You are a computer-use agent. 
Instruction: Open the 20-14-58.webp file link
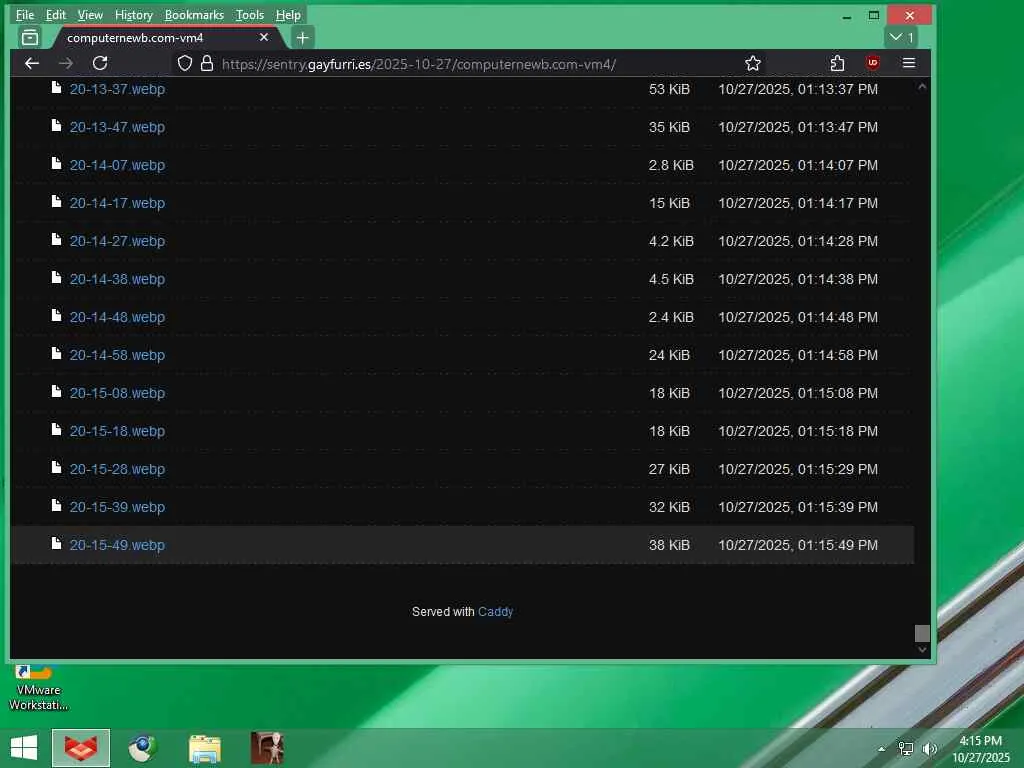point(117,355)
